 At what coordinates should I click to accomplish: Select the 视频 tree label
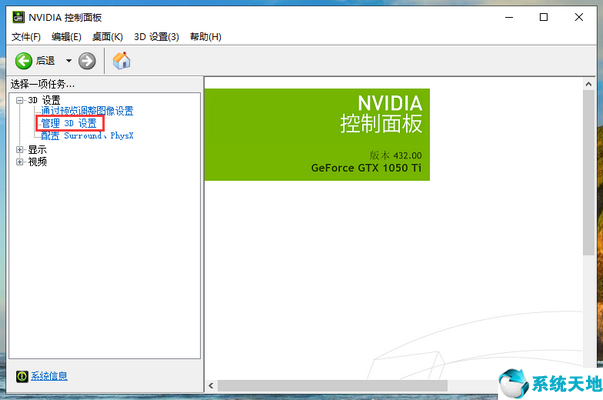tap(37, 162)
